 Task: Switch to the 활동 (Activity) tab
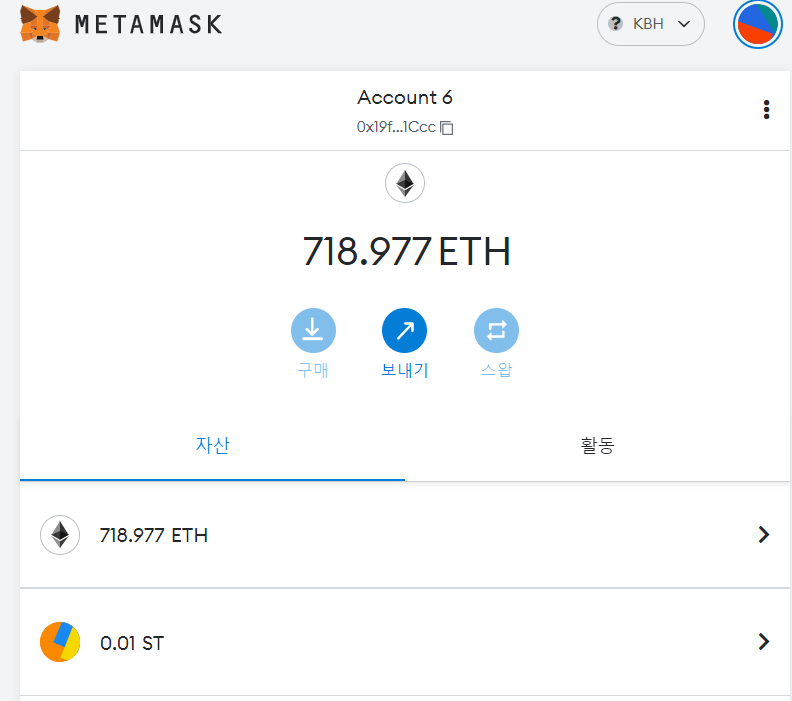coord(597,445)
